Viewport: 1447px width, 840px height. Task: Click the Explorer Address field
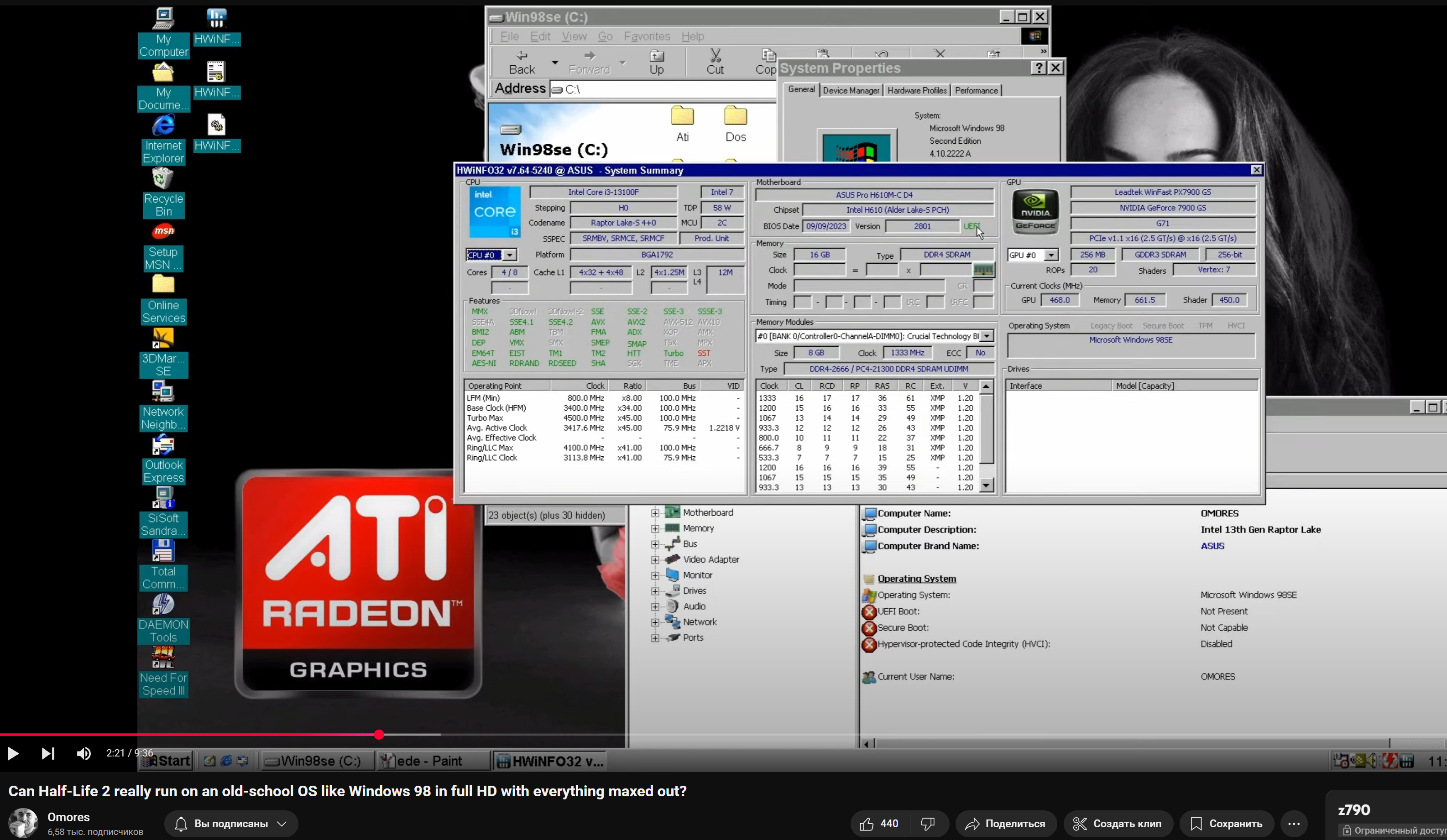(662, 89)
